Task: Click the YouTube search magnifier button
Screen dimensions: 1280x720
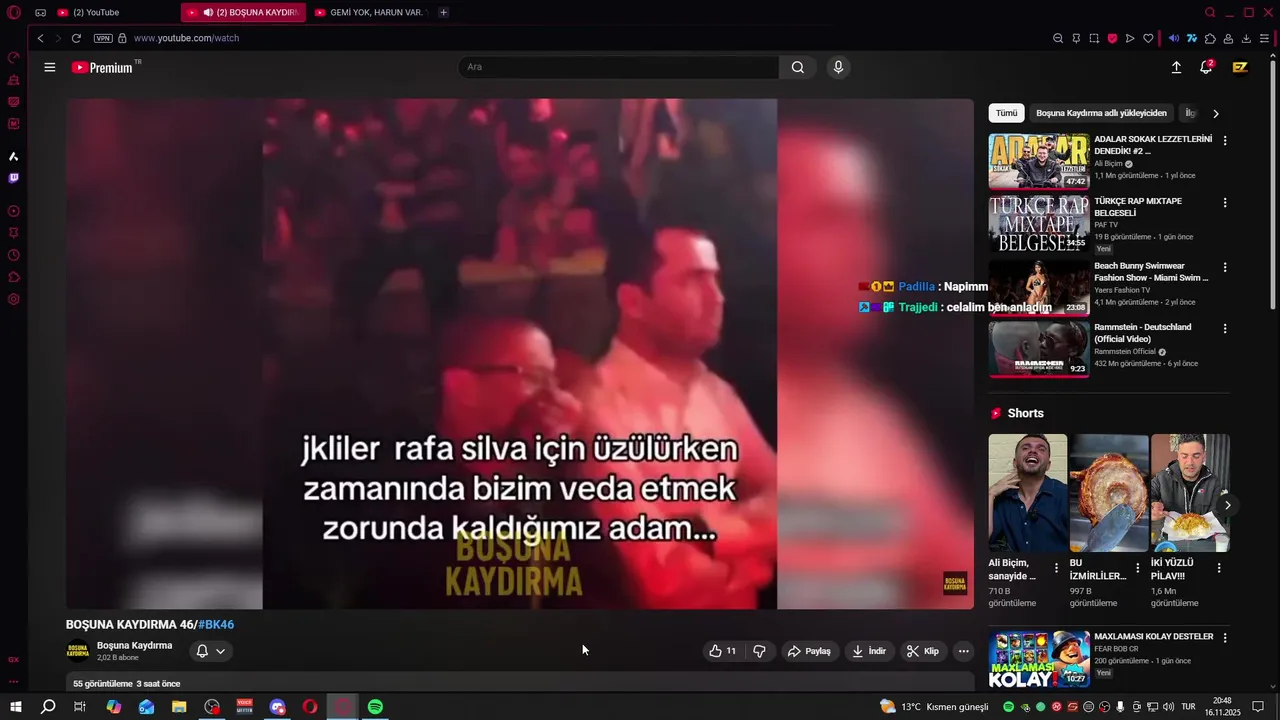Action: point(797,67)
